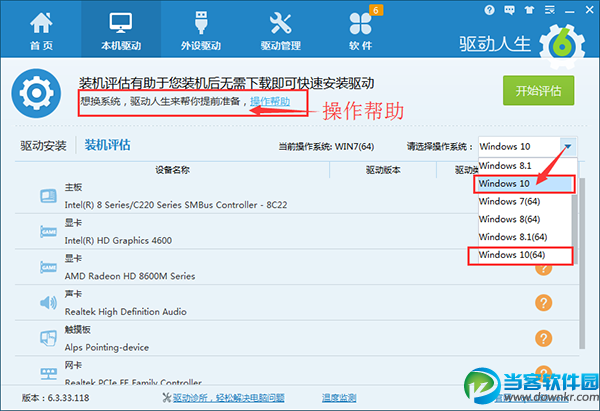Click the large gear icon beside 装机评估 heading
The image size is (600, 411).
pyautogui.click(x=36, y=93)
